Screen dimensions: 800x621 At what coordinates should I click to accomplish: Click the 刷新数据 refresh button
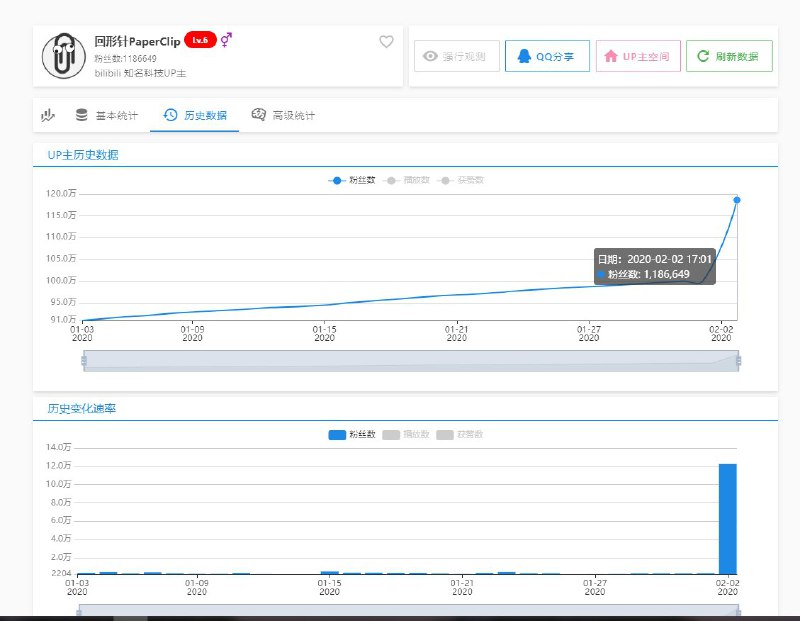pos(729,57)
